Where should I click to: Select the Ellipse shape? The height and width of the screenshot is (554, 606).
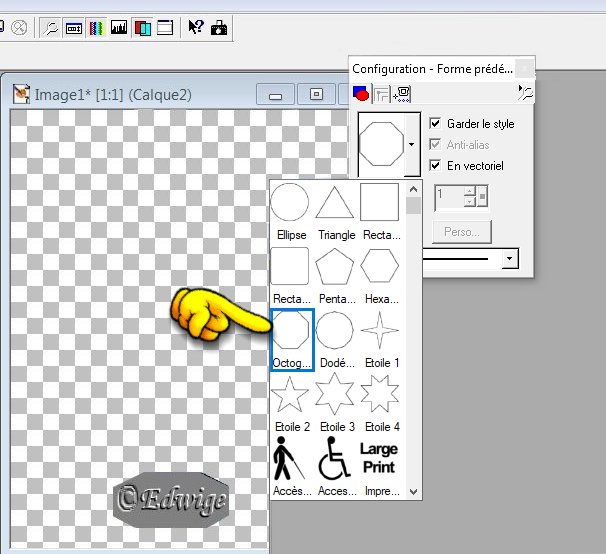pyautogui.click(x=291, y=212)
